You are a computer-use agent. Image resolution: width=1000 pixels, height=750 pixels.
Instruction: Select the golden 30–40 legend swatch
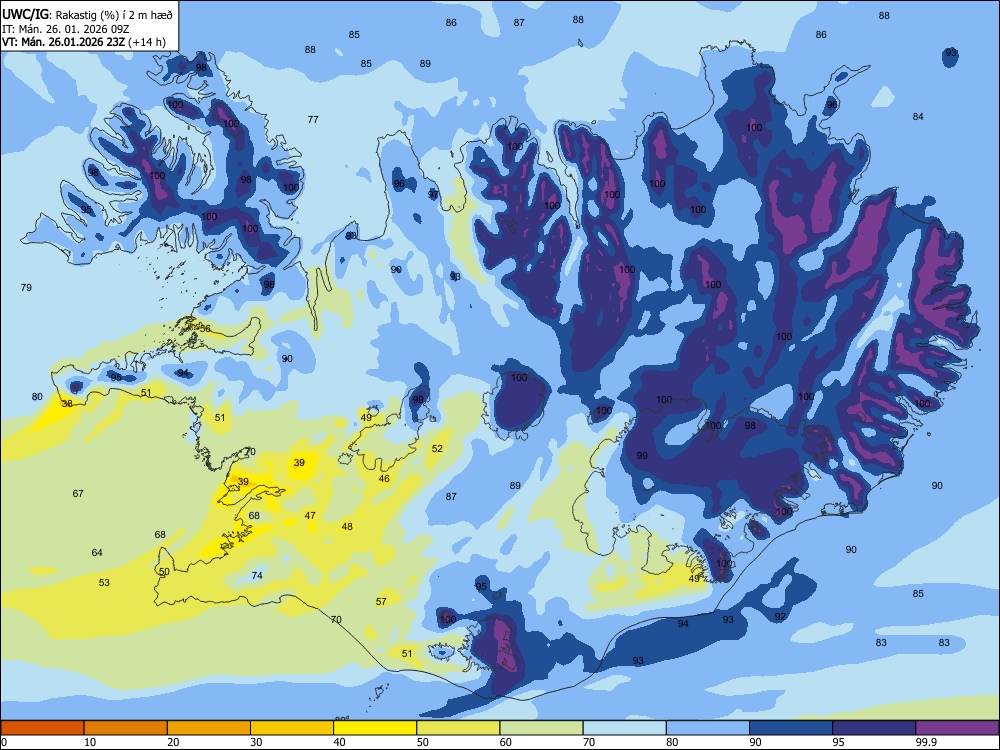(x=292, y=728)
